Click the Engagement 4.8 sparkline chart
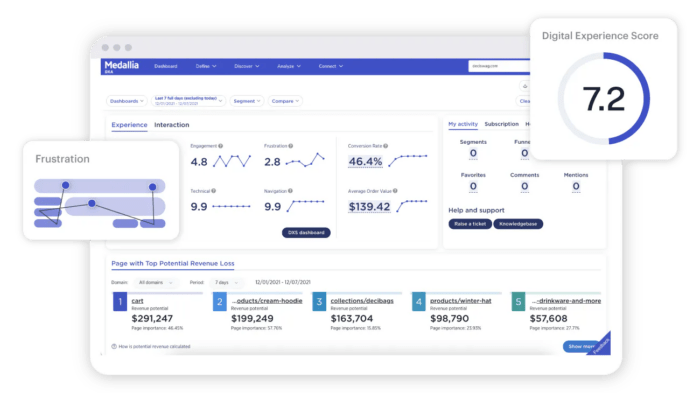Viewport: 700px width, 393px height. [232, 161]
